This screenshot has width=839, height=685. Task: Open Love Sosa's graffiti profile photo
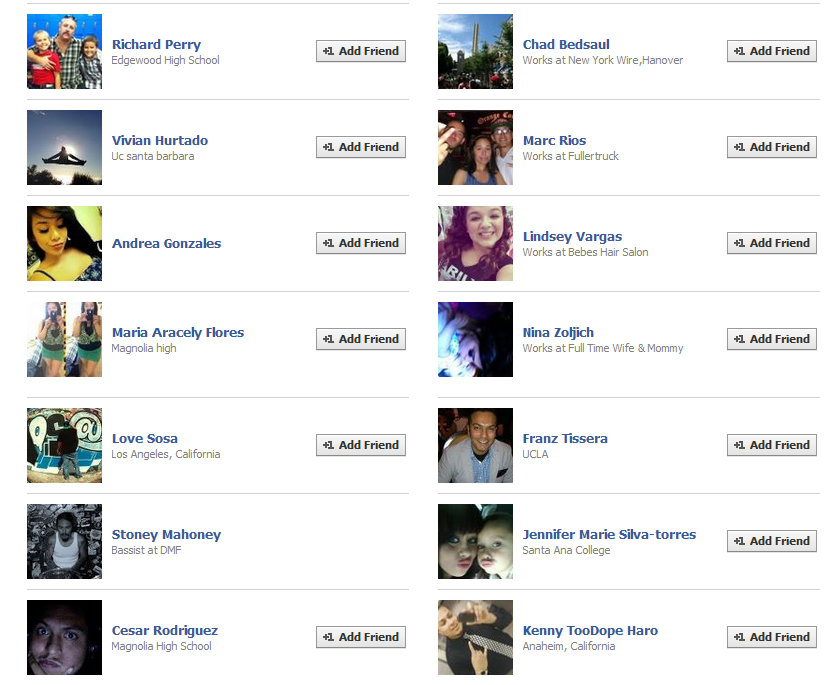pyautogui.click(x=64, y=445)
